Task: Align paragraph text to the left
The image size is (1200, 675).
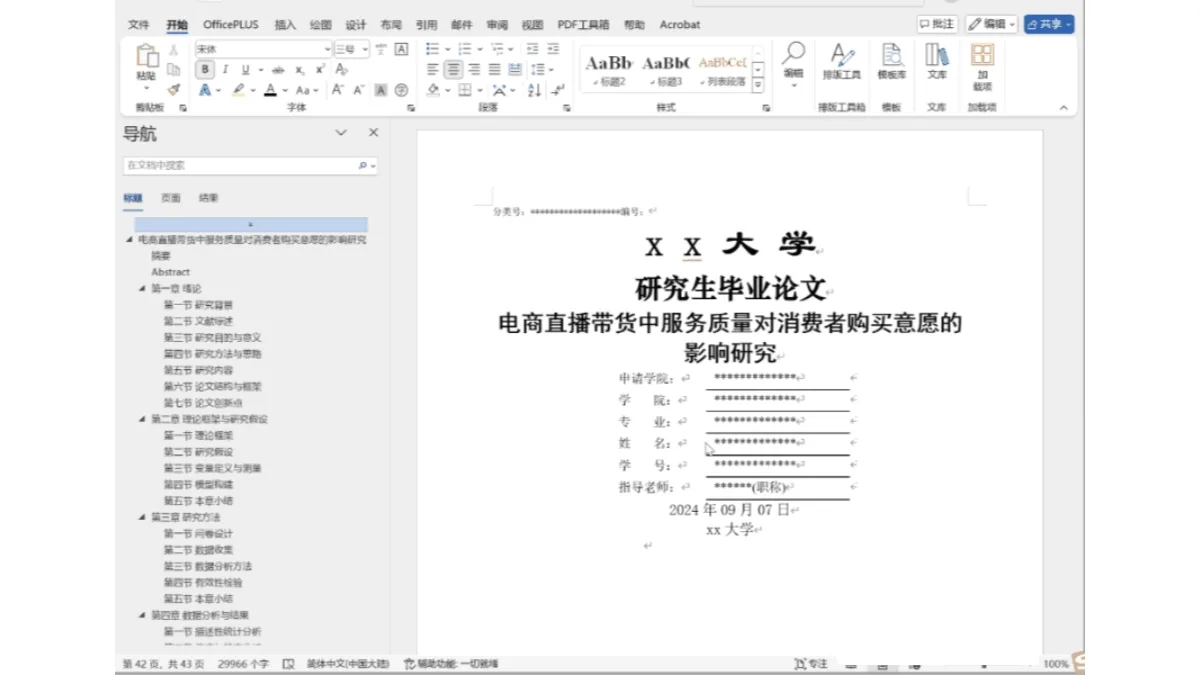Action: click(433, 70)
